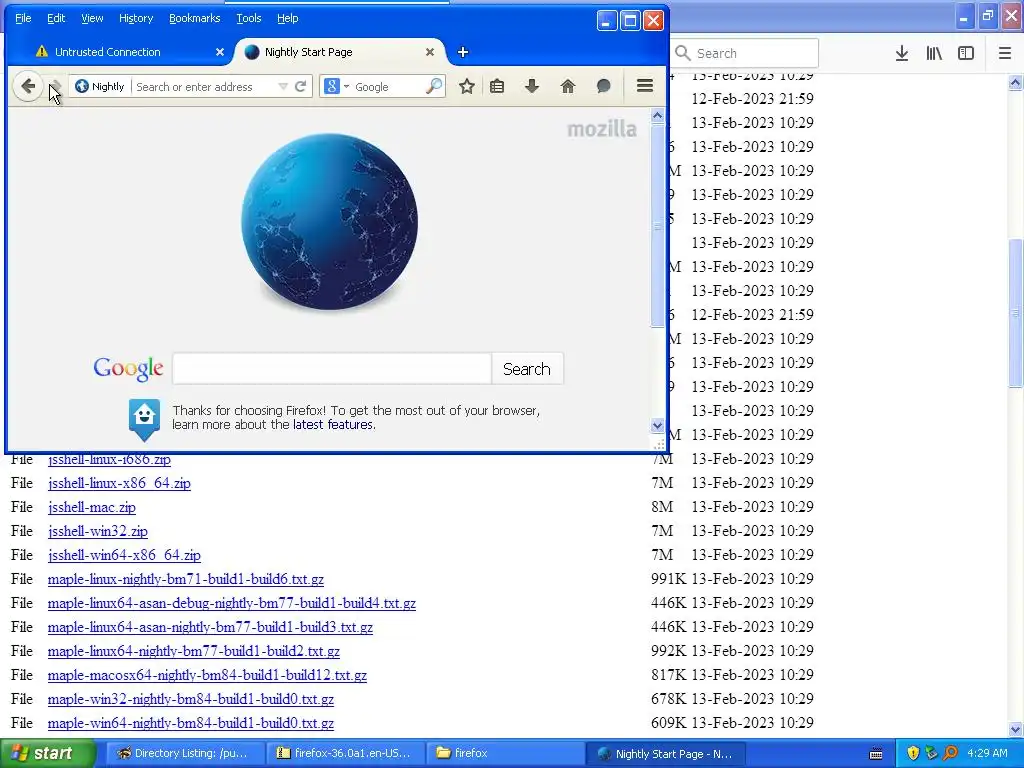The image size is (1024, 768).
Task: Click the on-screen keyboard icon in taskbar
Action: [x=876, y=754]
